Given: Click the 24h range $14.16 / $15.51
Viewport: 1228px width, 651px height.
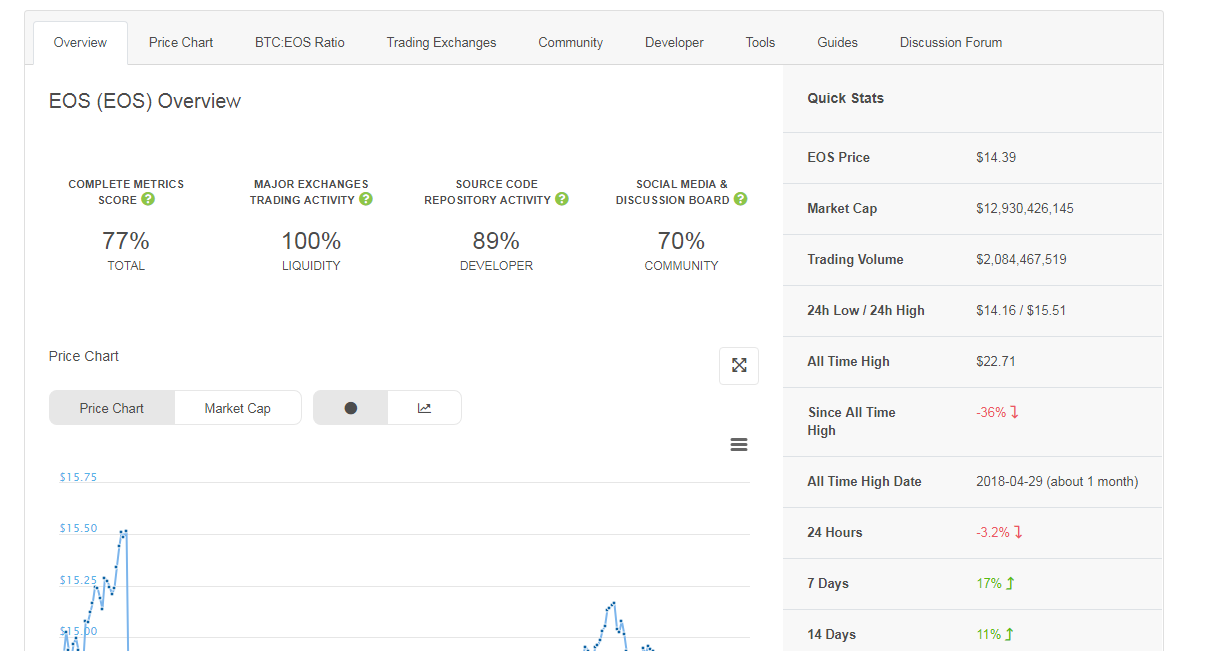Looking at the screenshot, I should pyautogui.click(x=1021, y=310).
